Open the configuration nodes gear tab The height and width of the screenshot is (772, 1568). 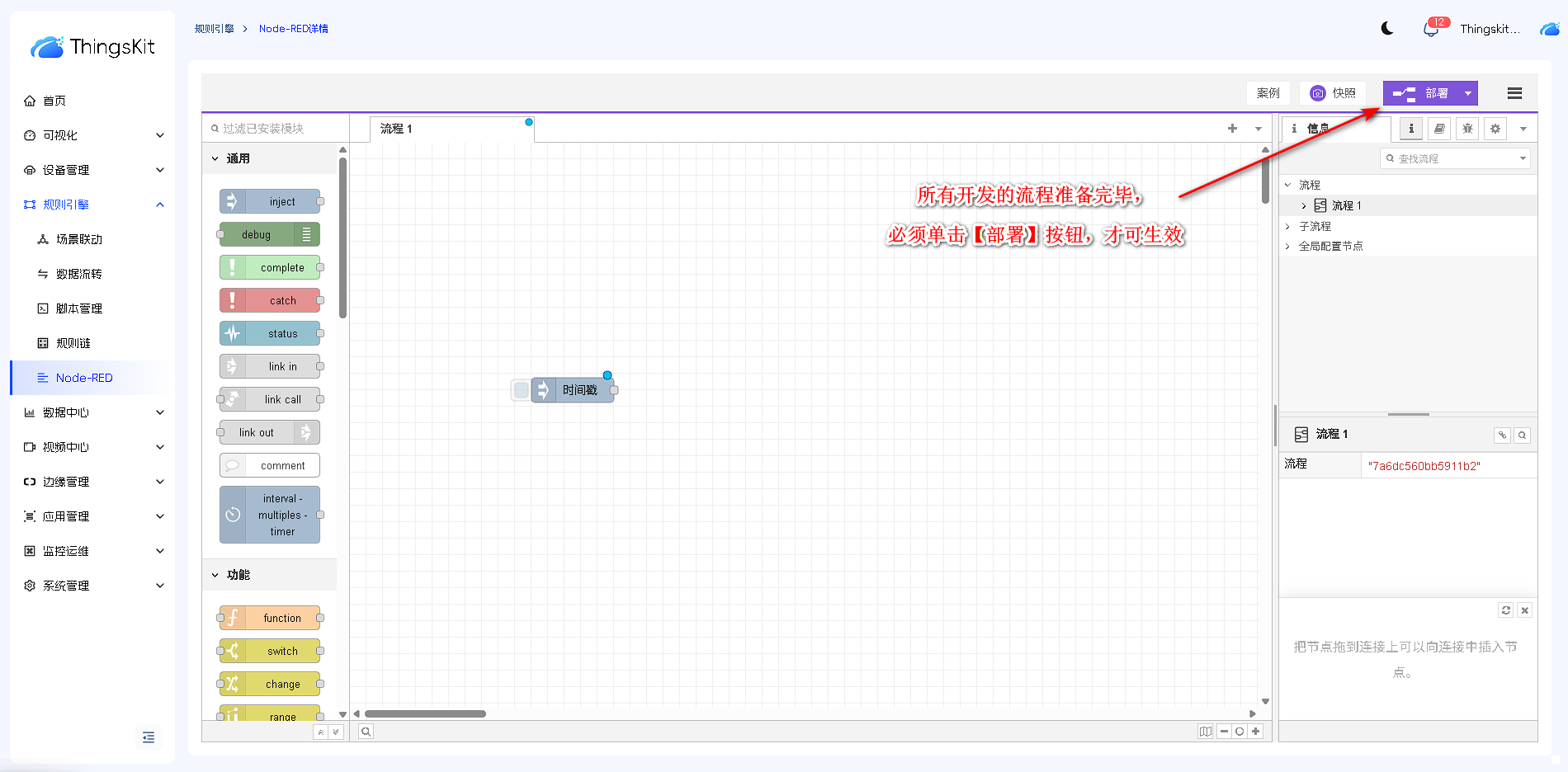(1495, 129)
